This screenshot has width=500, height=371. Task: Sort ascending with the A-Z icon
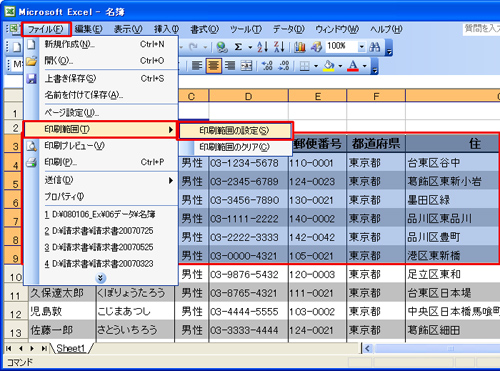pos(262,47)
